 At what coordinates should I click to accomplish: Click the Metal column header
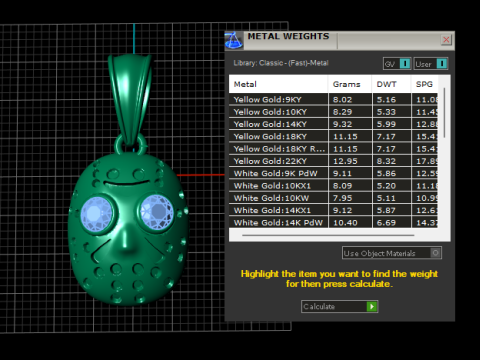coord(278,84)
